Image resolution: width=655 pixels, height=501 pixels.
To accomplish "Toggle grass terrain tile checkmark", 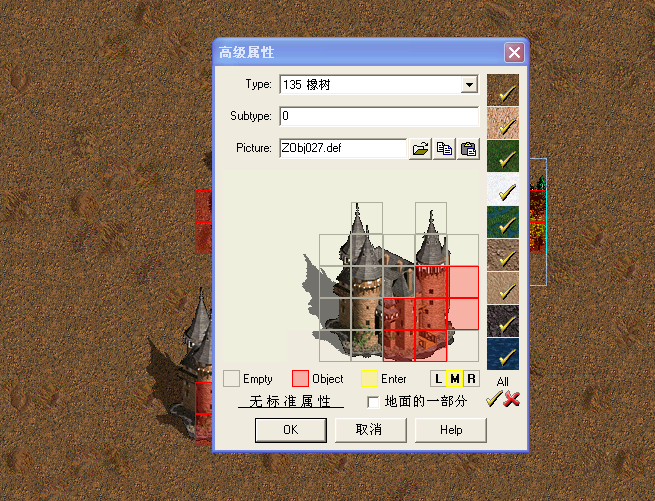I will coord(503,156).
